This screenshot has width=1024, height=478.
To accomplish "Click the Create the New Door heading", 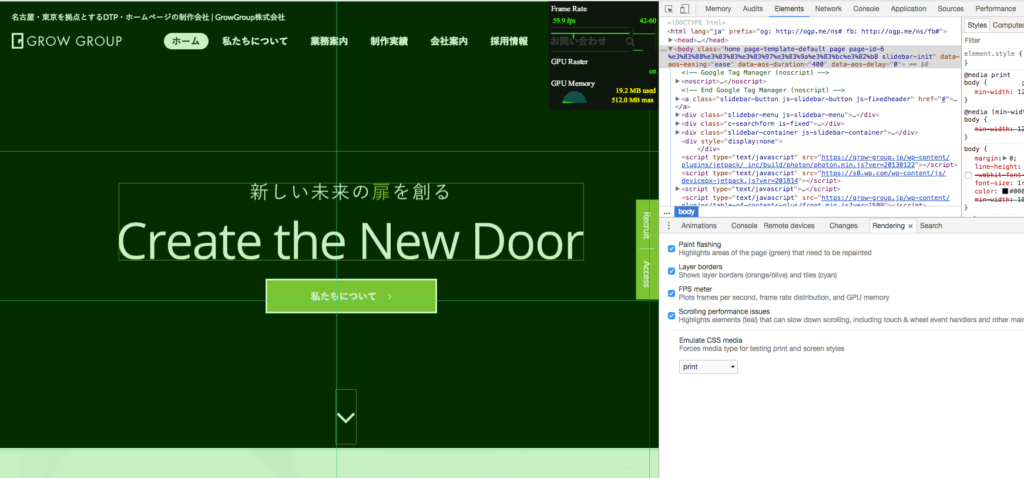I will click(350, 240).
